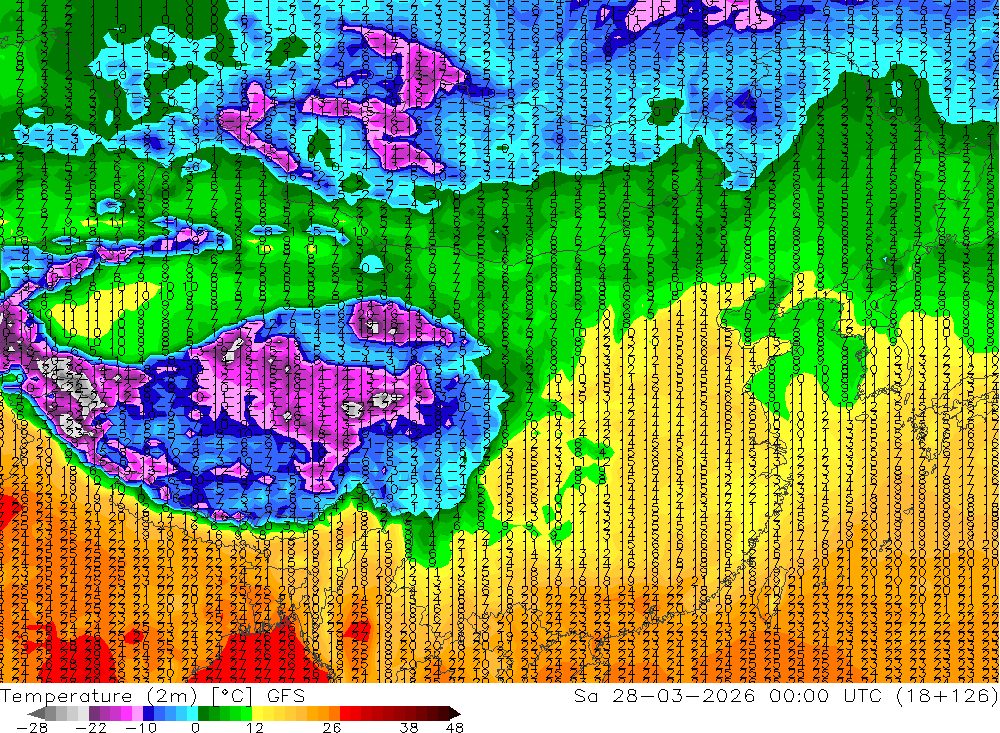
Task: Click the dark blue swatch at legend value -10
Action: click(149, 713)
